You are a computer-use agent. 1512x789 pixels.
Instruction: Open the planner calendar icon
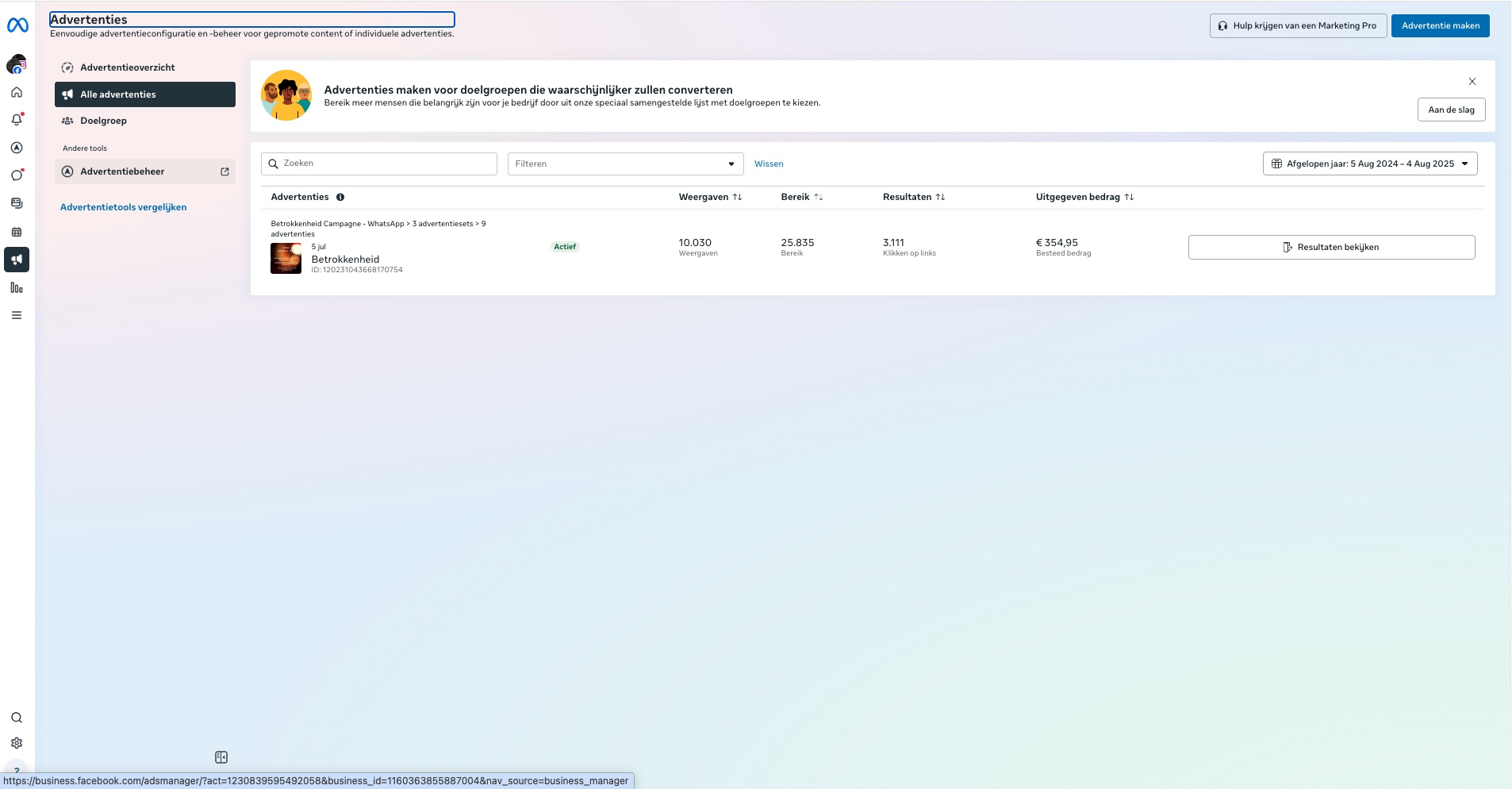pos(17,232)
